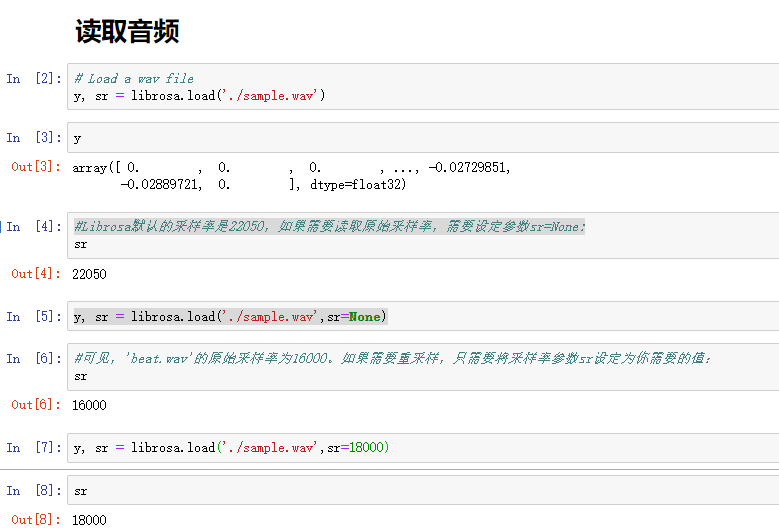Click the In [5] cell prompt

[34, 316]
